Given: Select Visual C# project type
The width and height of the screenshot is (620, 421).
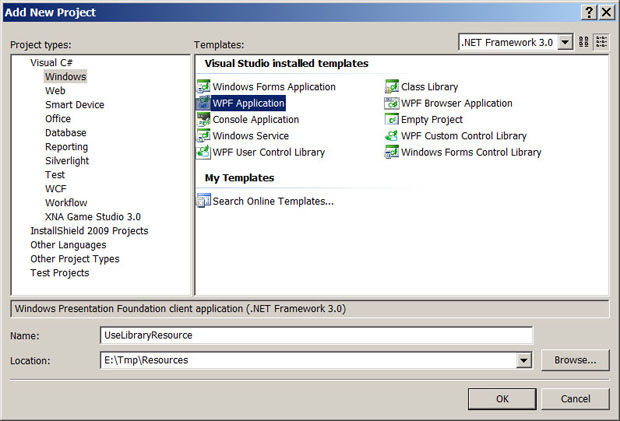Looking at the screenshot, I should 51,62.
